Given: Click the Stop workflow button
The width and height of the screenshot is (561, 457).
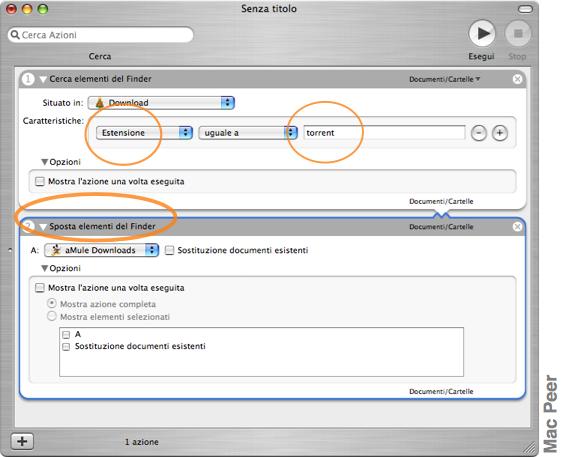Looking at the screenshot, I should click(518, 34).
